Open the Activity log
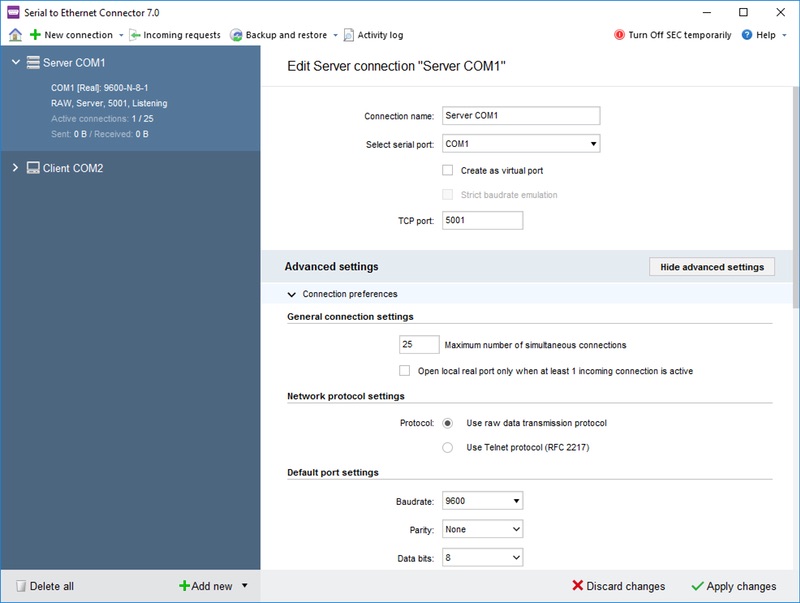The height and width of the screenshot is (603, 800). 373,35
